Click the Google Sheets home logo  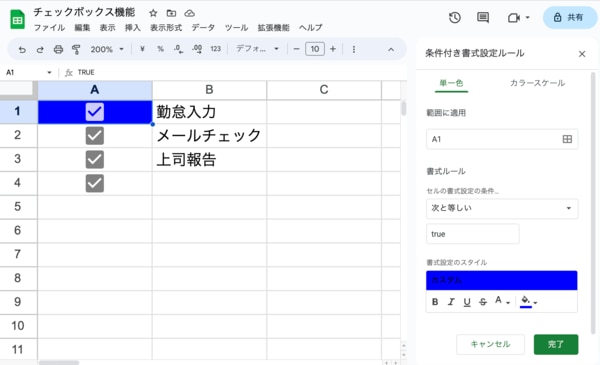pos(17,20)
